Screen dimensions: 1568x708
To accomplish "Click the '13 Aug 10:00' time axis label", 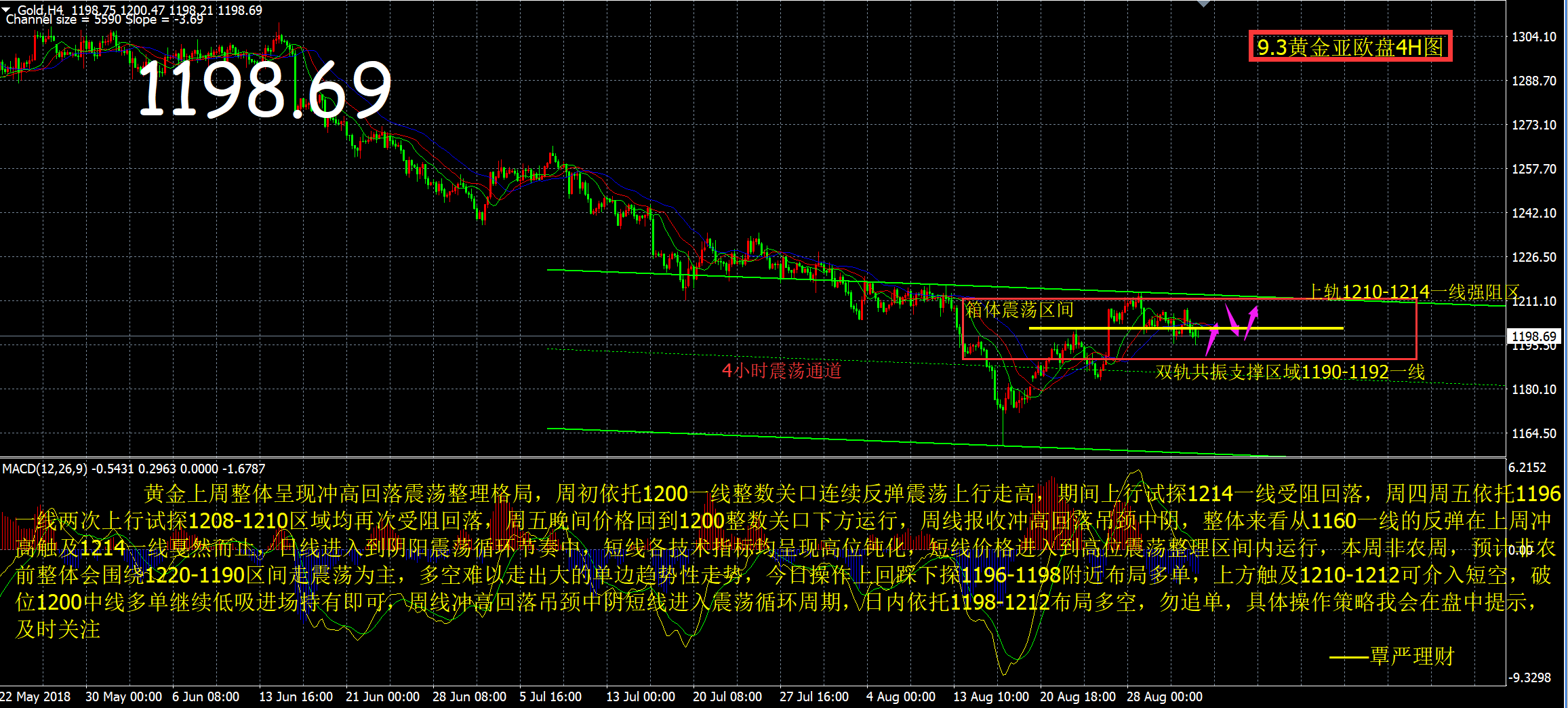I will coord(991,696).
